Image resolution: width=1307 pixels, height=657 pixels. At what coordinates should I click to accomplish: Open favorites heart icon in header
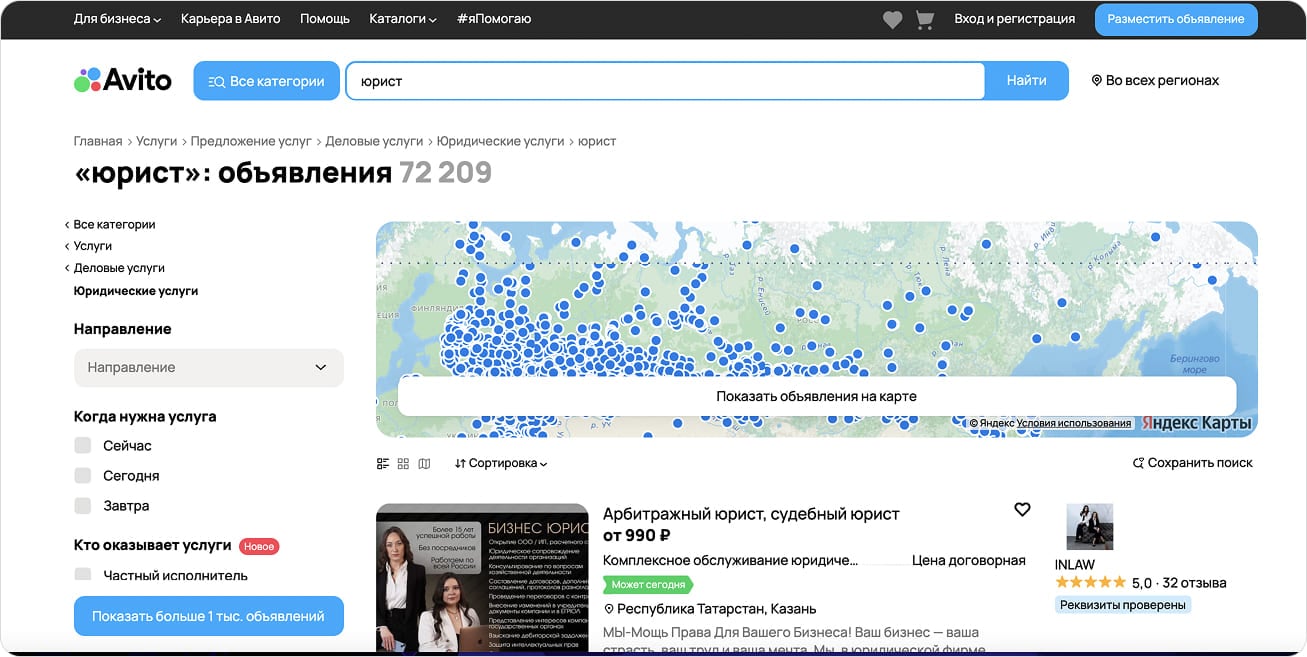point(892,20)
